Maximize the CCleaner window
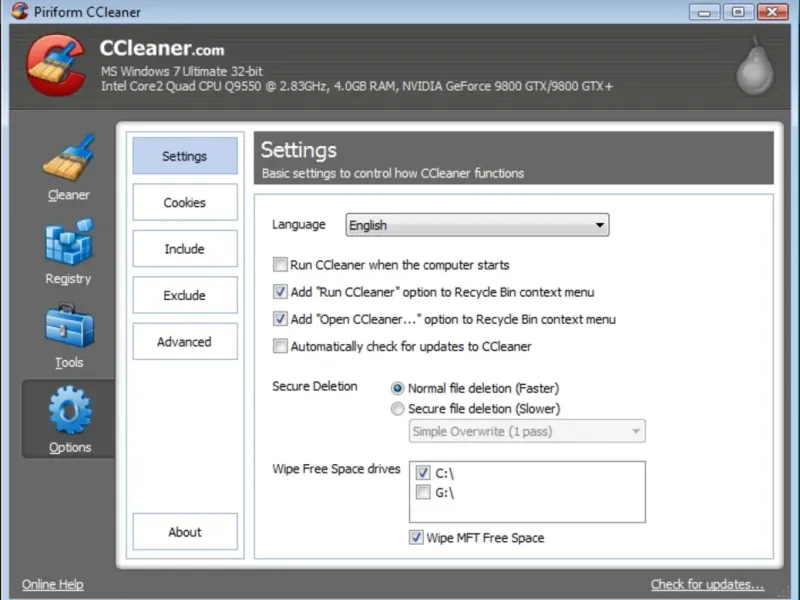This screenshot has height=600, width=800. pyautogui.click(x=738, y=12)
